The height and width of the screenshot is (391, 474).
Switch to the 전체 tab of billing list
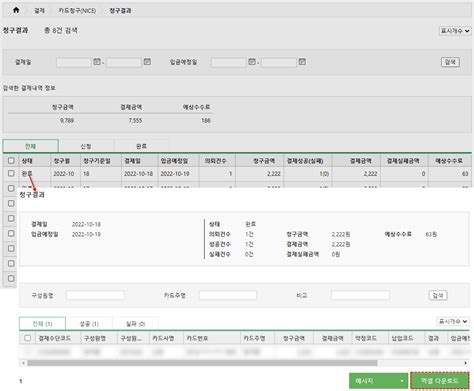tap(31, 146)
